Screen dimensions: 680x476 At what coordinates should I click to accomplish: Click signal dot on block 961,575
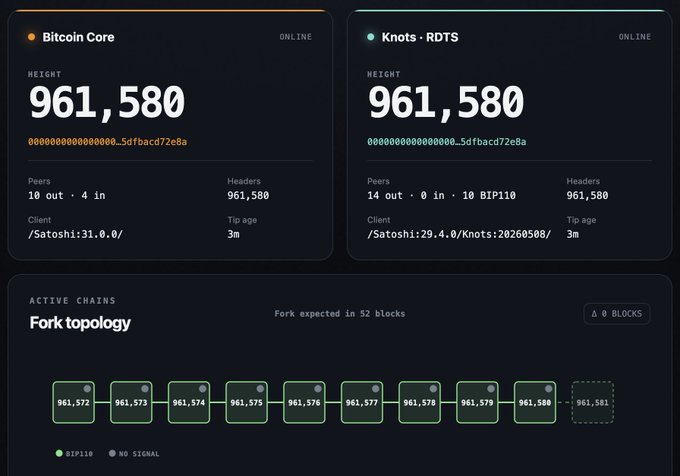(x=260, y=388)
